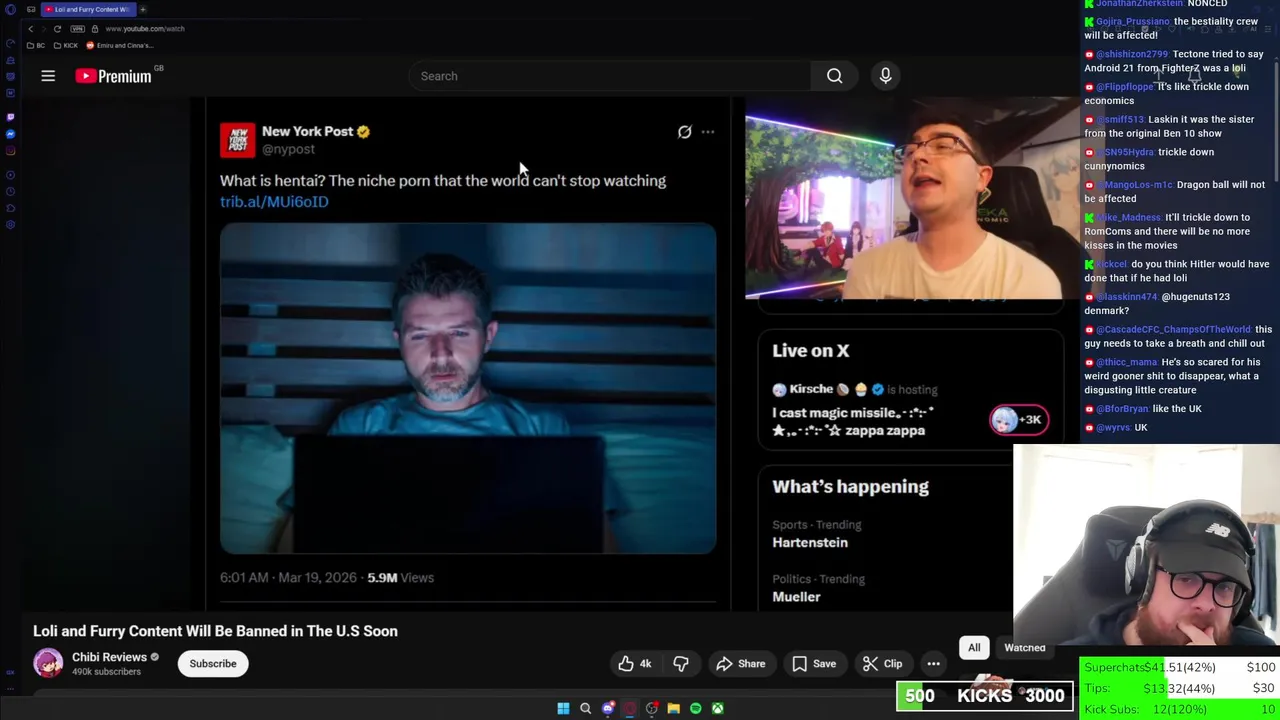
Task: Click the youtube.com/watch address bar
Action: click(x=145, y=29)
